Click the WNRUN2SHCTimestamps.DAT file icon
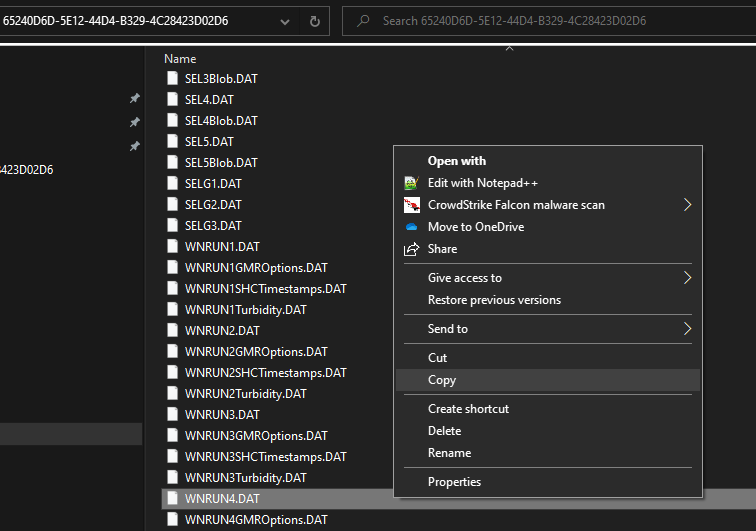Viewport: 756px width, 531px height. click(x=172, y=372)
